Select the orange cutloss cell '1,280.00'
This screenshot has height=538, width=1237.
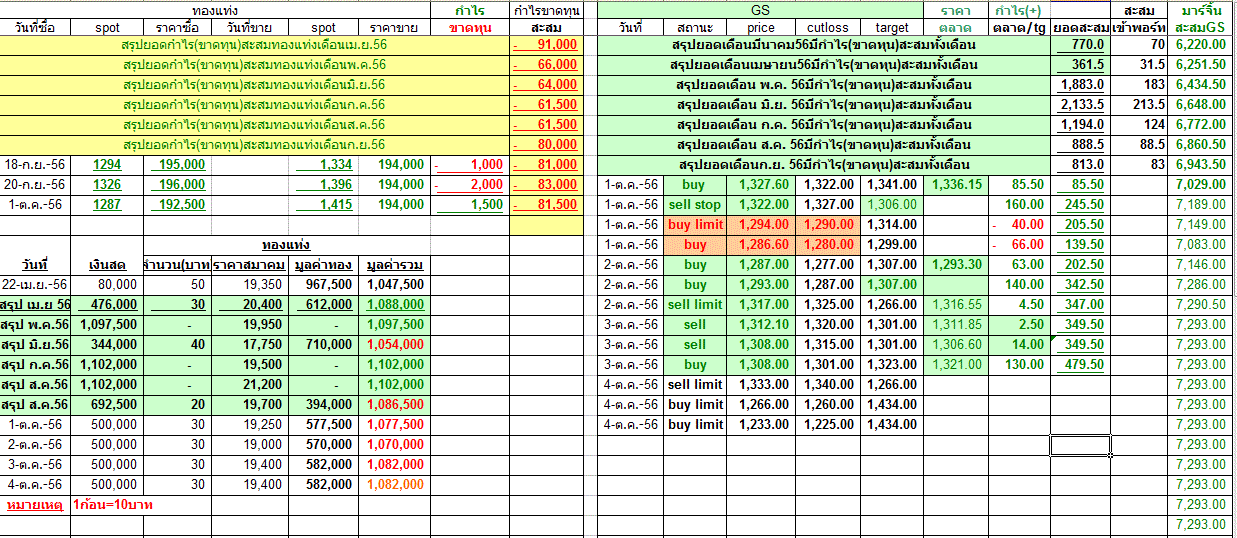point(827,244)
